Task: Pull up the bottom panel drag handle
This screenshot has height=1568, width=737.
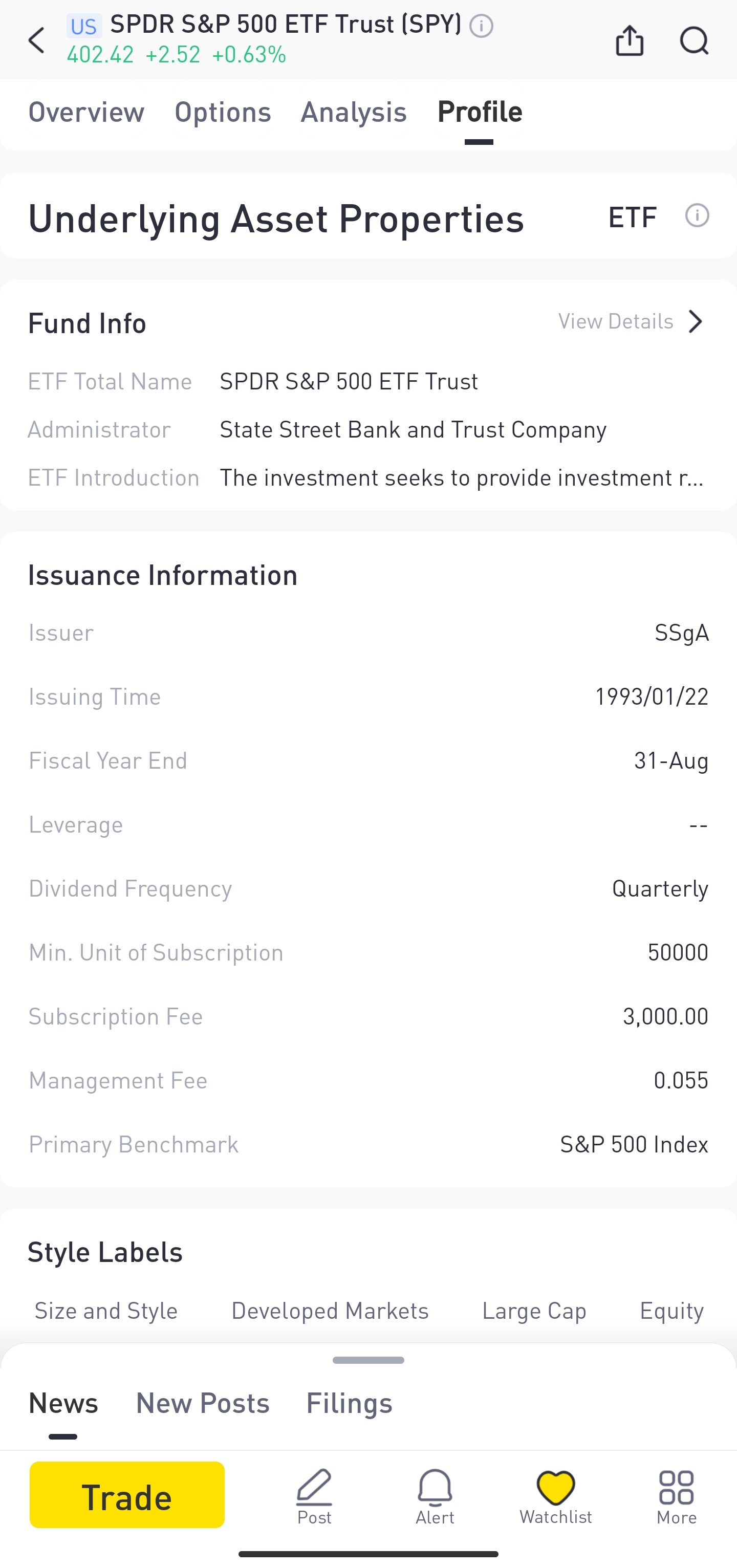Action: (368, 1360)
